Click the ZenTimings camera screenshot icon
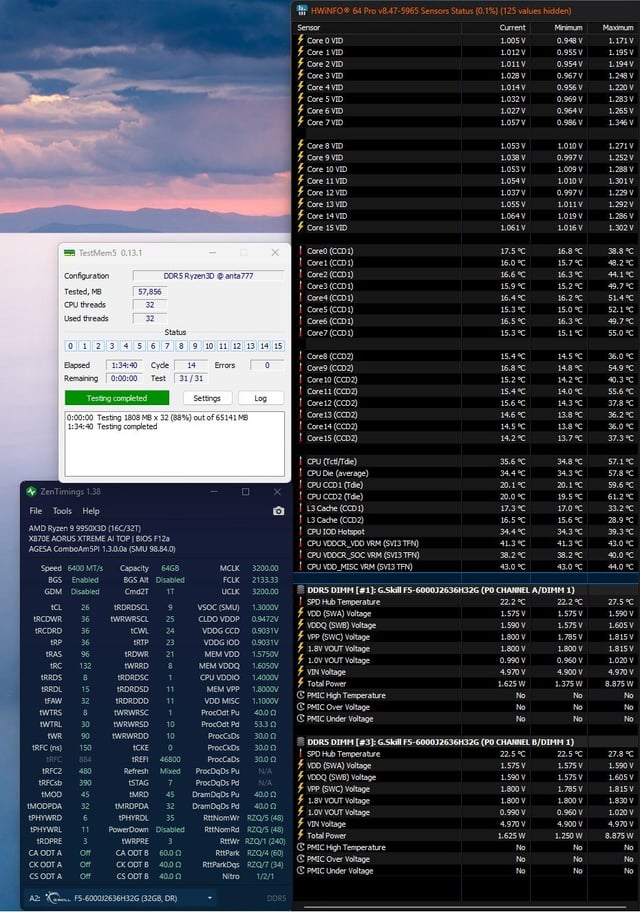Viewport: 640px width, 912px height. 279,511
